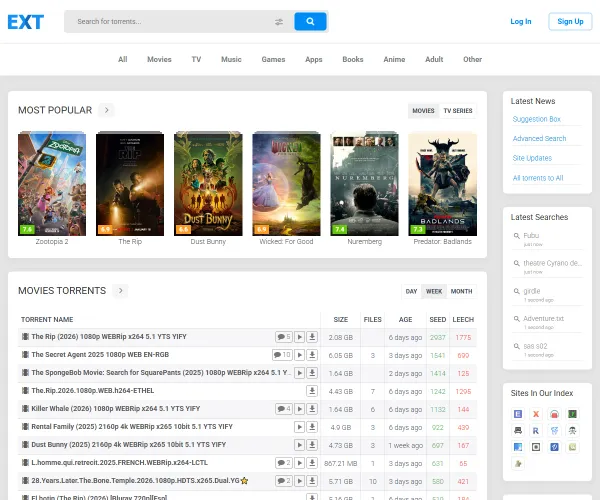Click the Sign Up button
The width and height of the screenshot is (600, 500).
570,21
